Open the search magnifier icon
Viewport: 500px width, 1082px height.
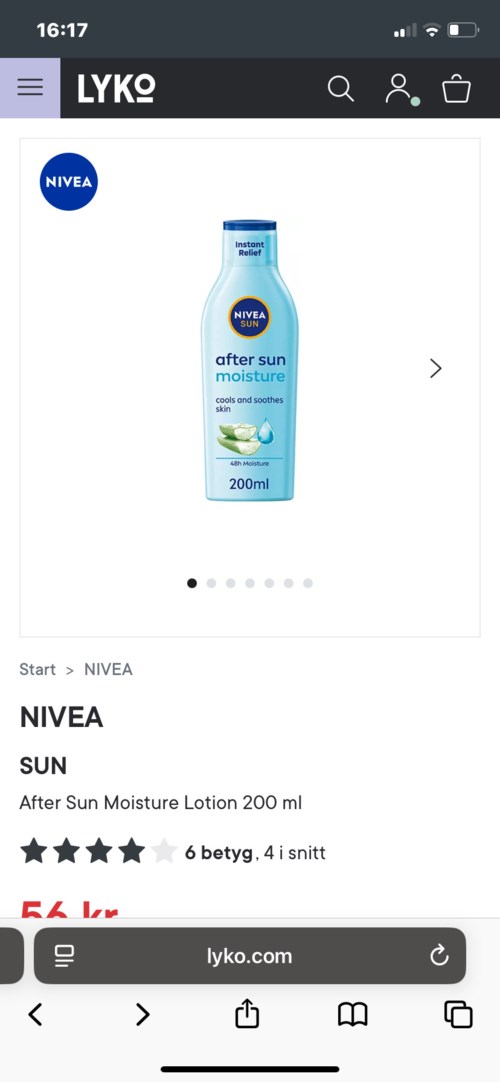pyautogui.click(x=340, y=88)
